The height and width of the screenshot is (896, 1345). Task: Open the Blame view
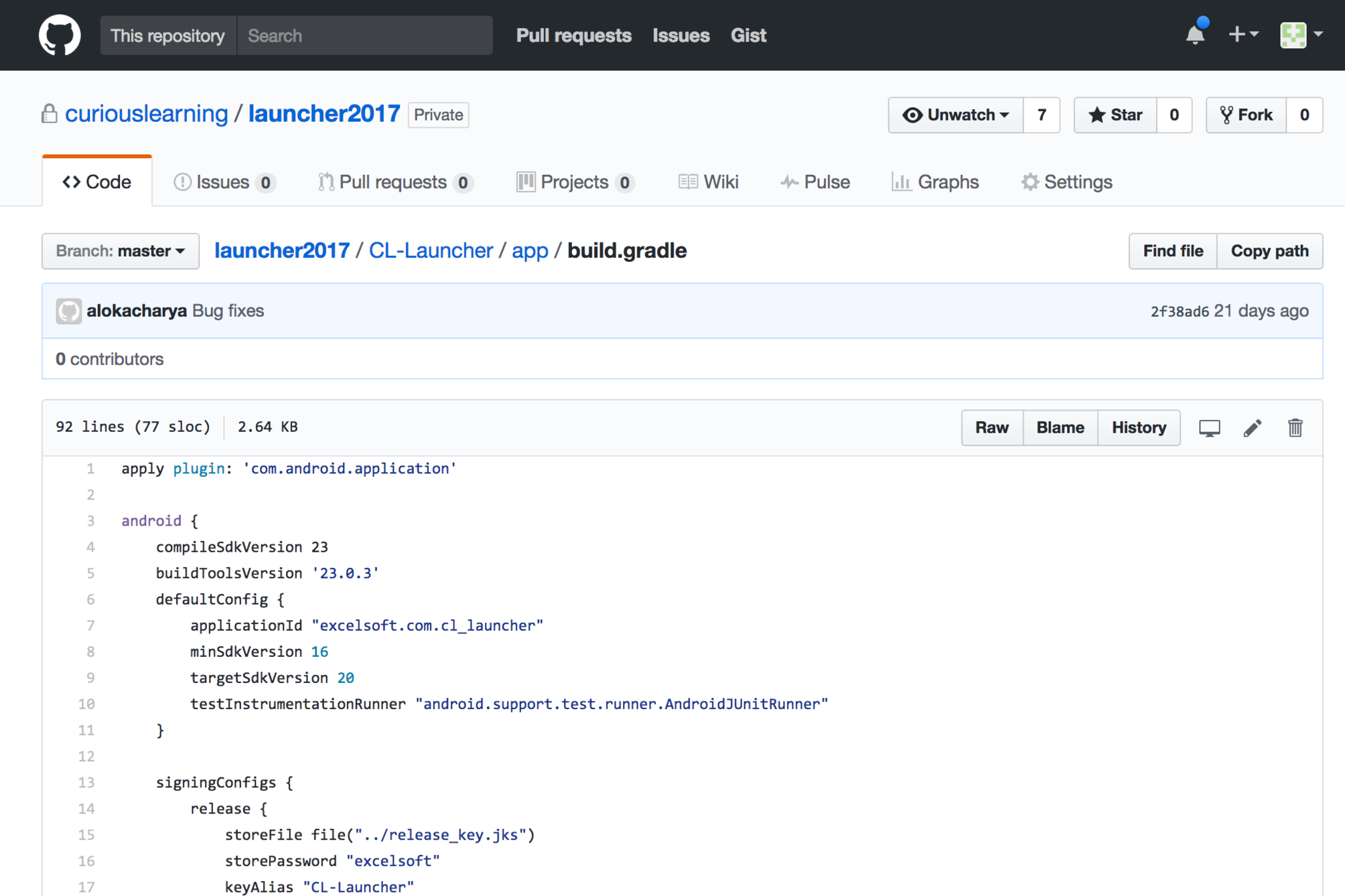click(1060, 428)
